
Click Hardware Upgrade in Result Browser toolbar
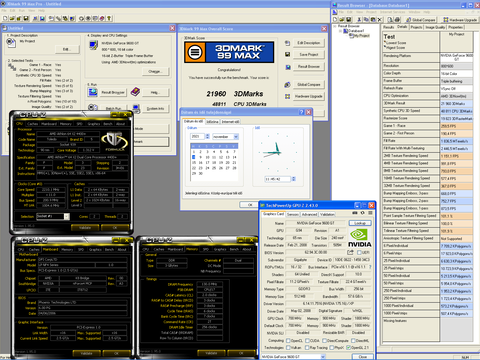460,20
